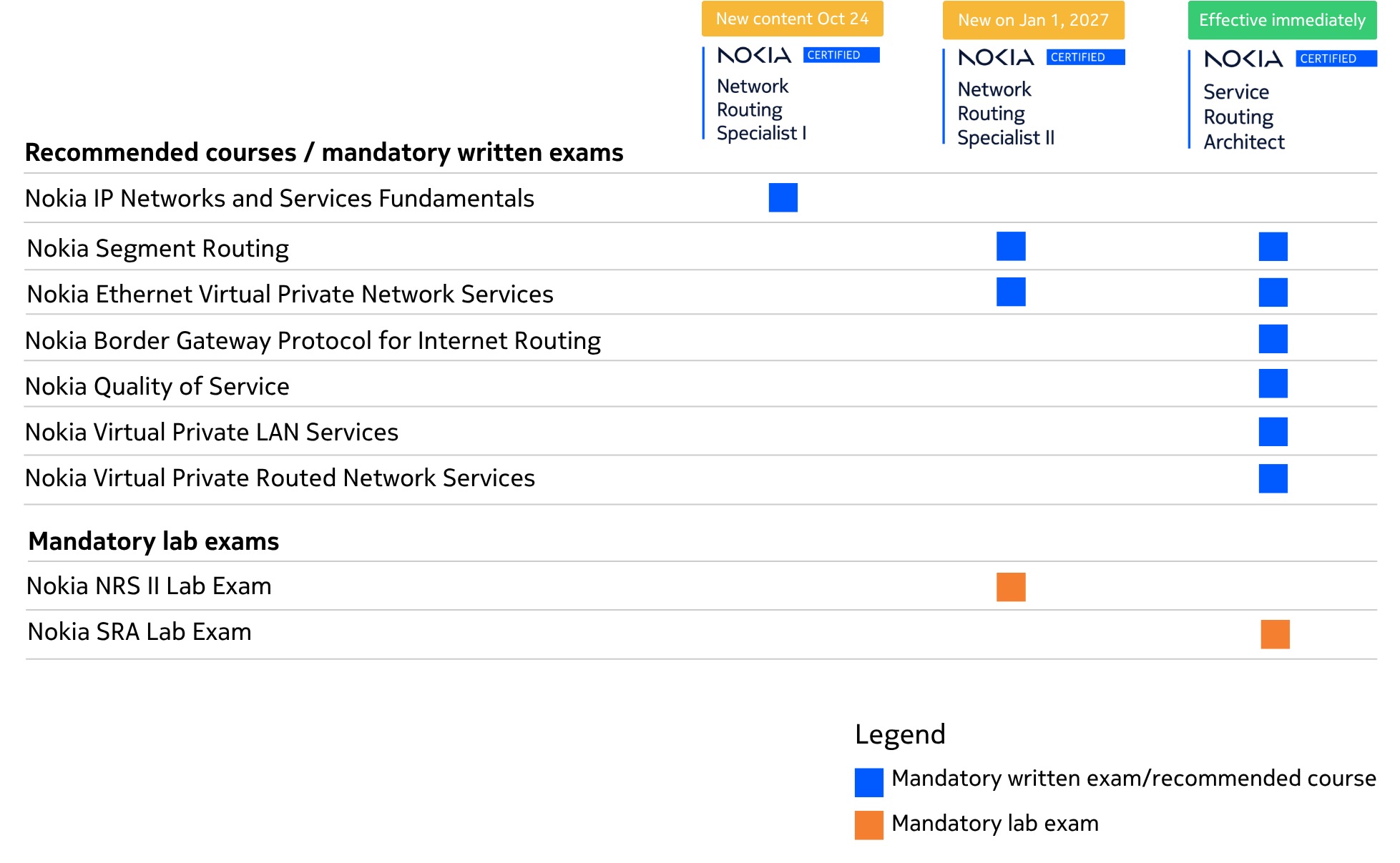
Task: Click the orange legend swatch for lab exam
Action: coord(868,825)
